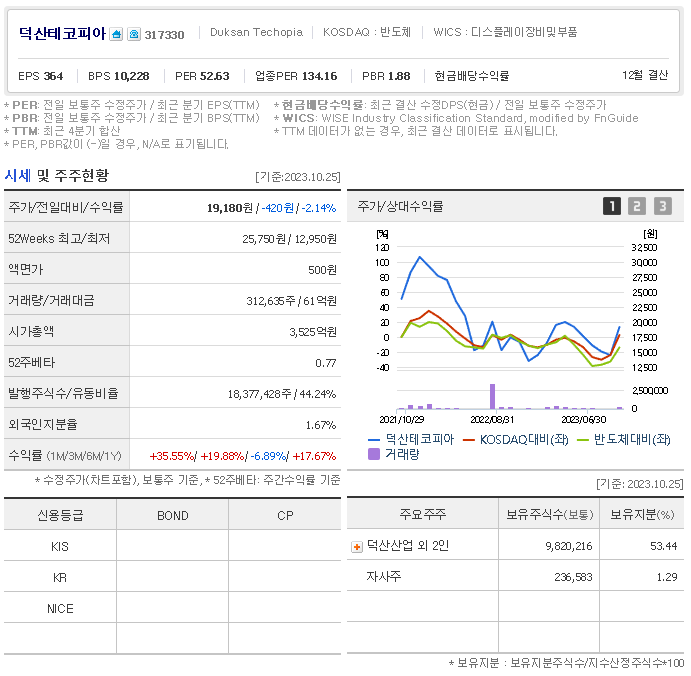Viewport: 691px width, 676px height.
Task: Select the red KOSDAQ대비(좌) legend entry
Action: click(x=516, y=439)
